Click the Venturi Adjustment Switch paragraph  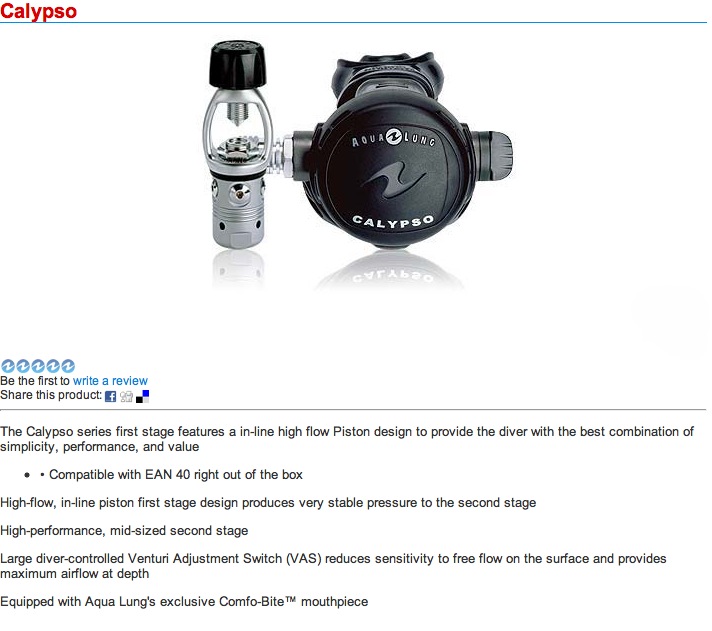click(x=333, y=566)
